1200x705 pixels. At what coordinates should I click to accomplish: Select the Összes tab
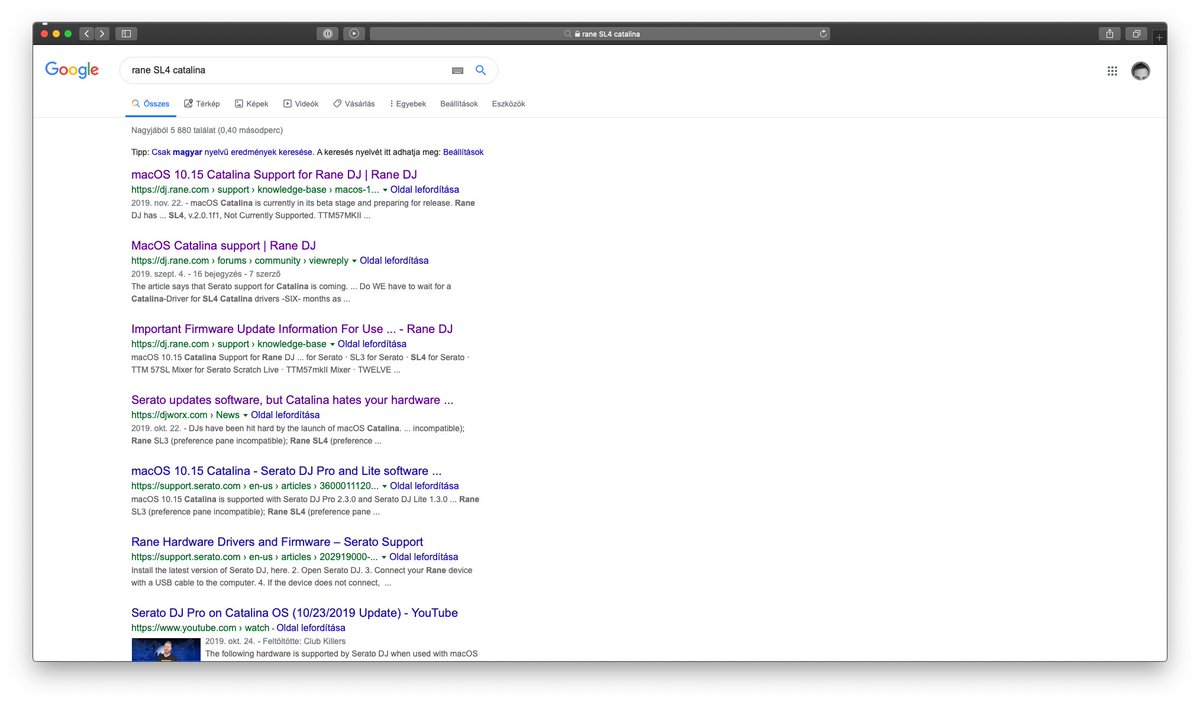[151, 104]
